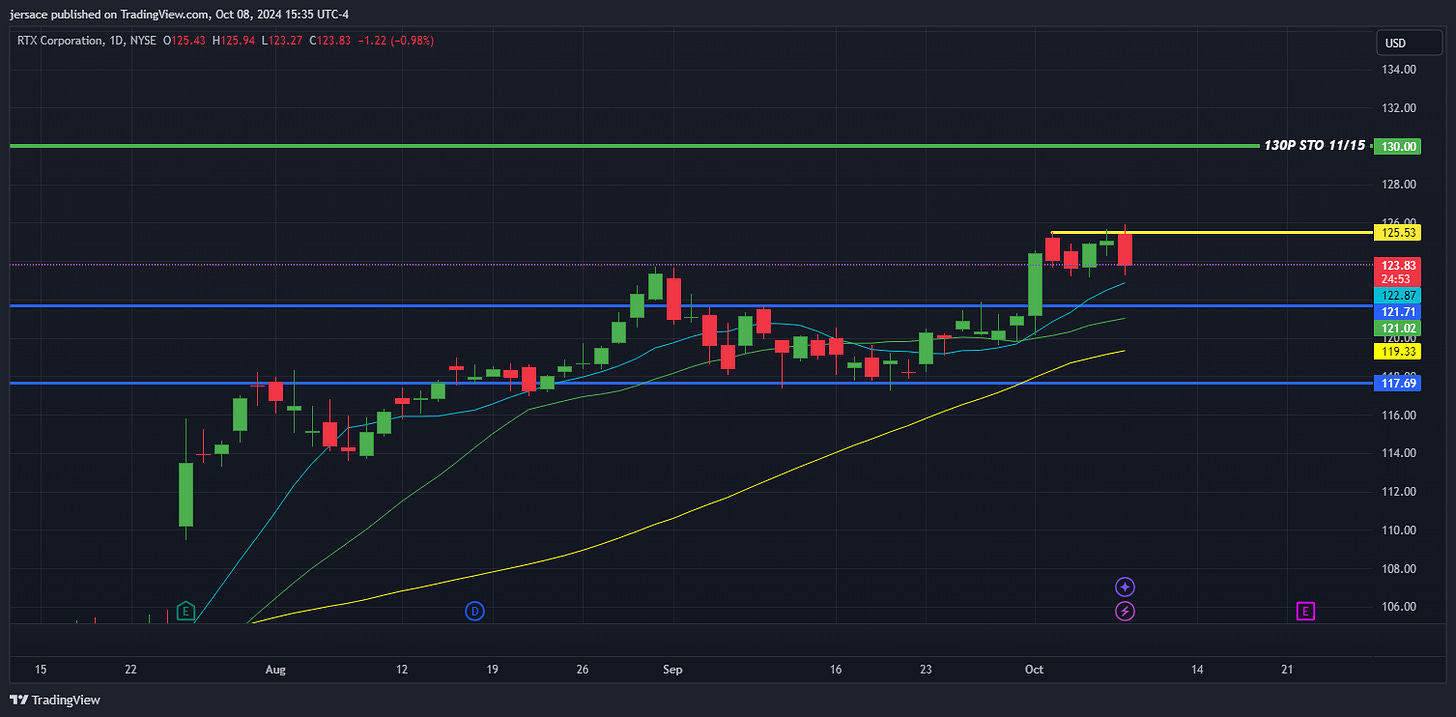Click the 106.00 price axis tick
Image resolution: width=1456 pixels, height=717 pixels.
[x=1398, y=607]
